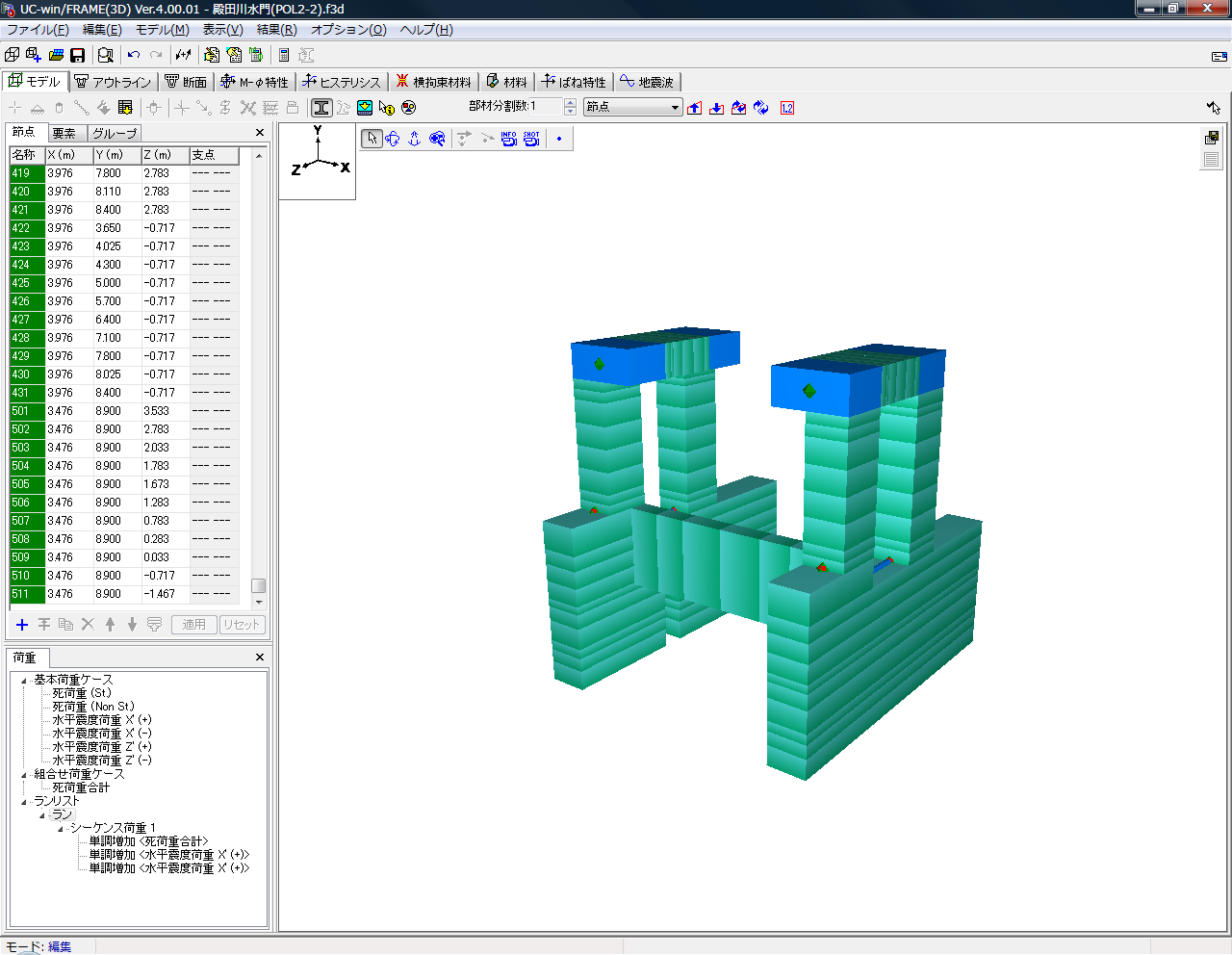The width and height of the screenshot is (1232, 955).
Task: Click the save floppy disk icon
Action: [x=78, y=56]
